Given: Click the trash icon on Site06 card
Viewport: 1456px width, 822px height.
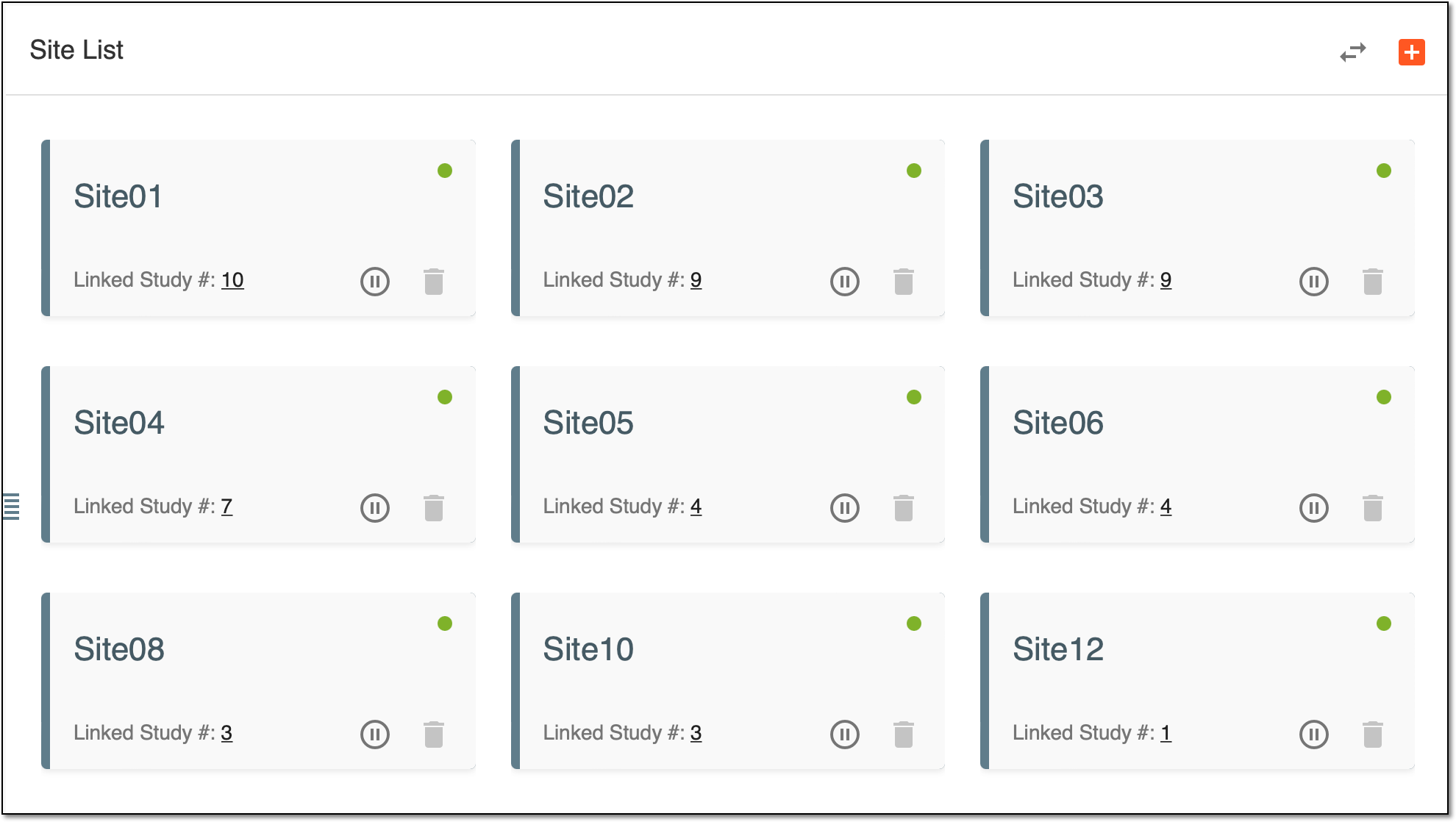Looking at the screenshot, I should coord(1372,507).
